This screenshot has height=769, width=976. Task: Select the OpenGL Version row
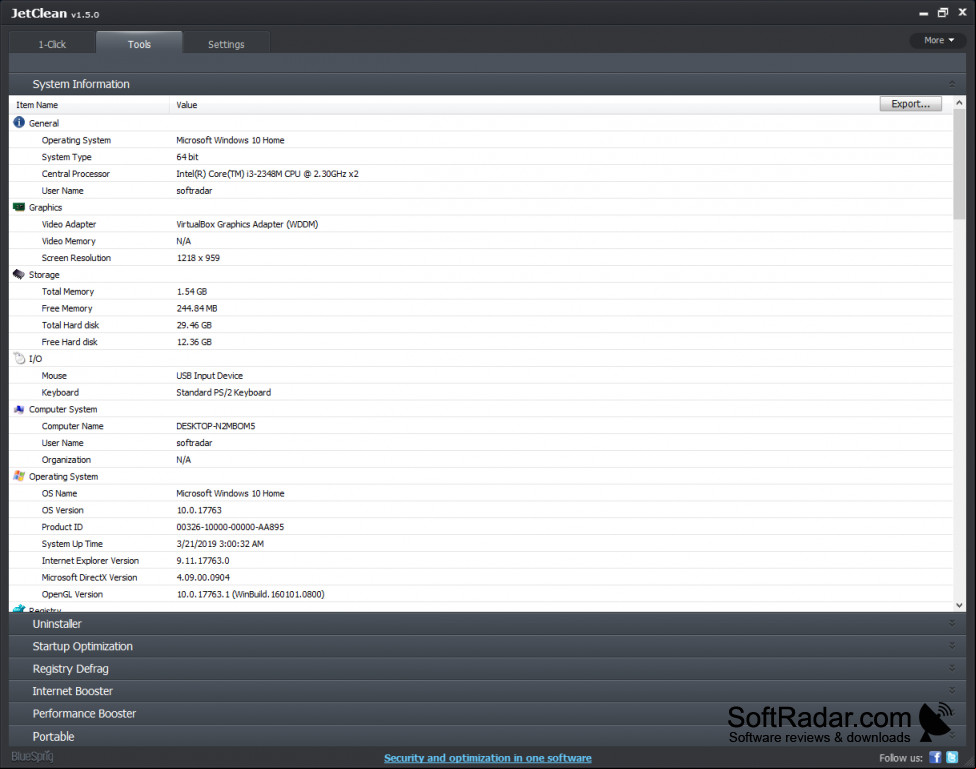(x=481, y=594)
